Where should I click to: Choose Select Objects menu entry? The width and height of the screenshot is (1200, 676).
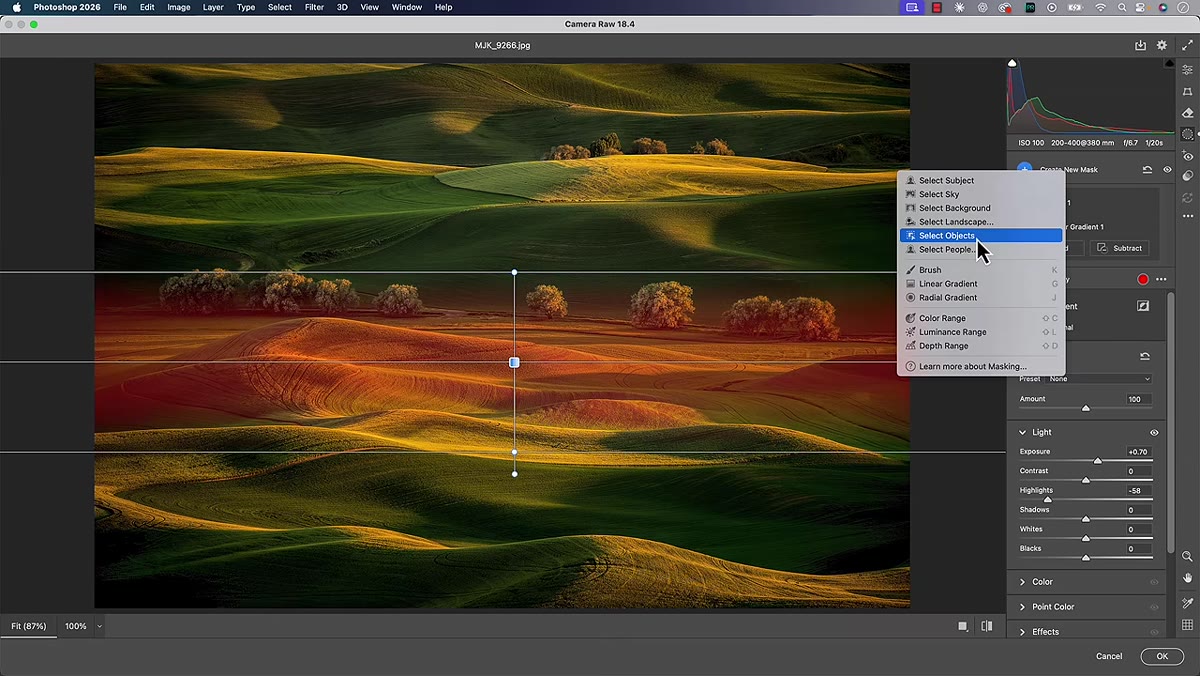point(981,236)
